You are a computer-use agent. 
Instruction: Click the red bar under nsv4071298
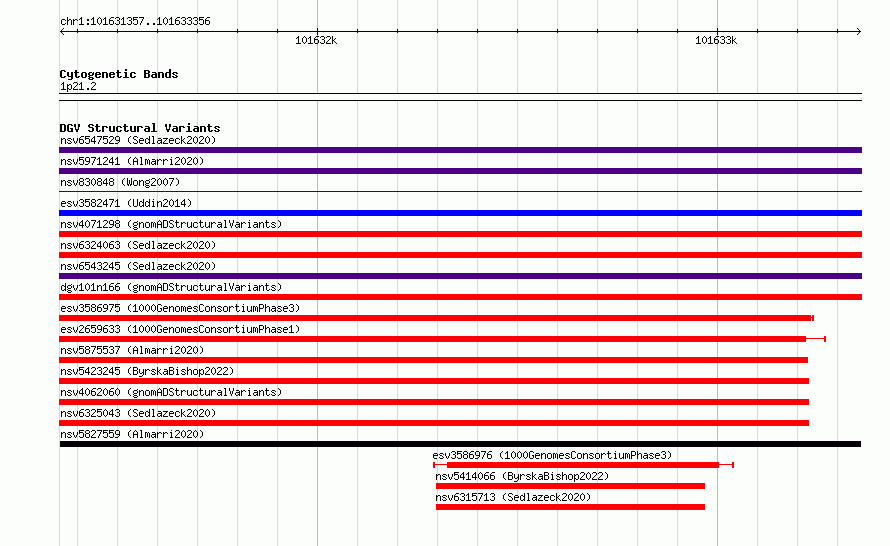coord(460,234)
